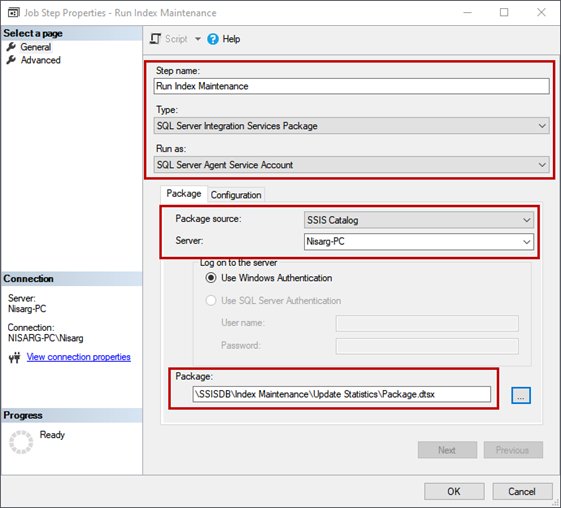
Task: Open the Script dropdown arrow
Action: [197, 39]
